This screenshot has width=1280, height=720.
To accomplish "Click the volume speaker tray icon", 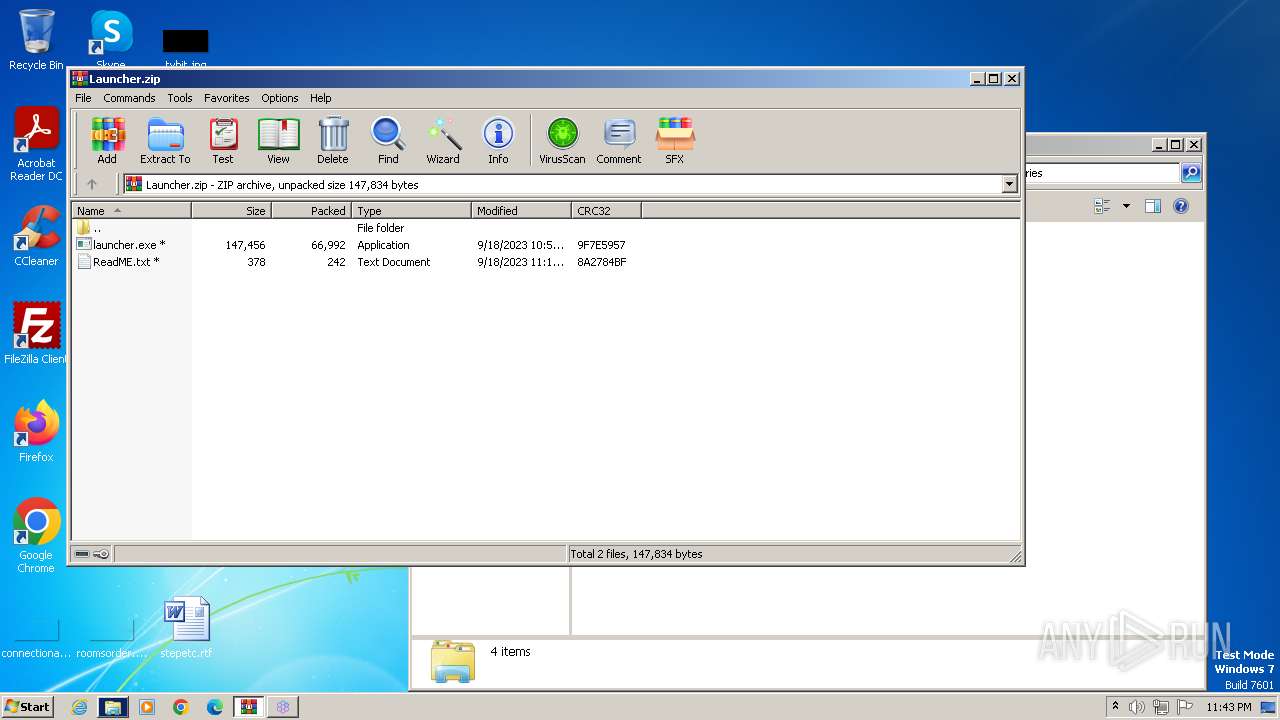I will coord(1137,707).
